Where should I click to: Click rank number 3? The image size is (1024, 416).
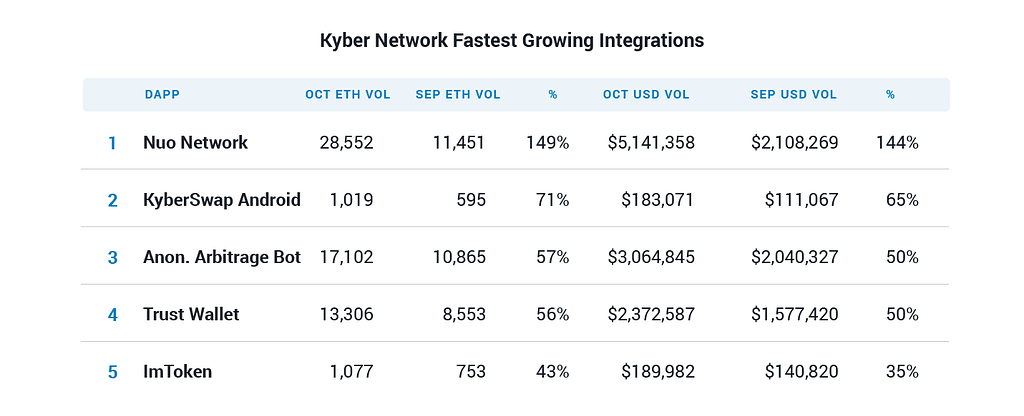click(x=112, y=258)
